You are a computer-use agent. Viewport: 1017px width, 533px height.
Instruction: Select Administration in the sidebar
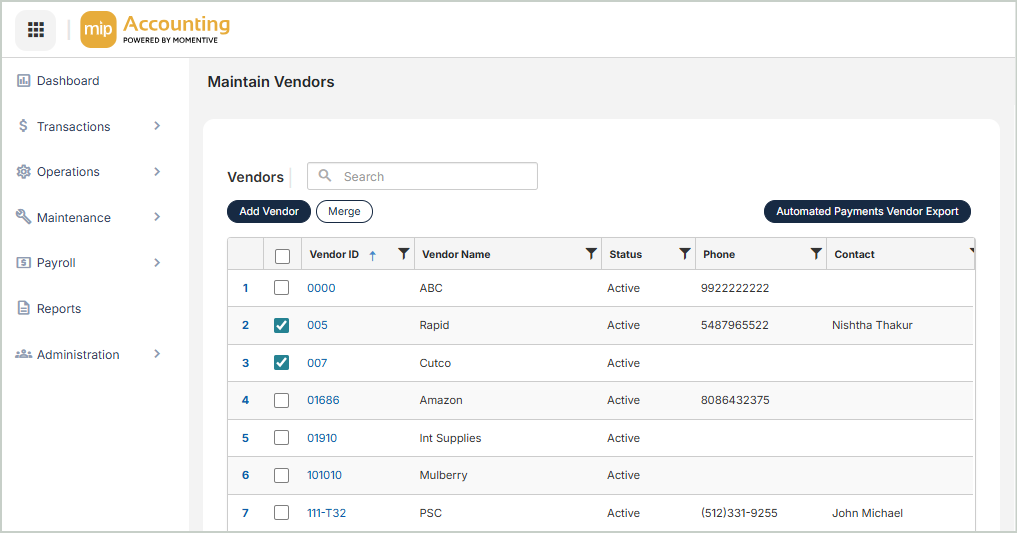pos(77,355)
